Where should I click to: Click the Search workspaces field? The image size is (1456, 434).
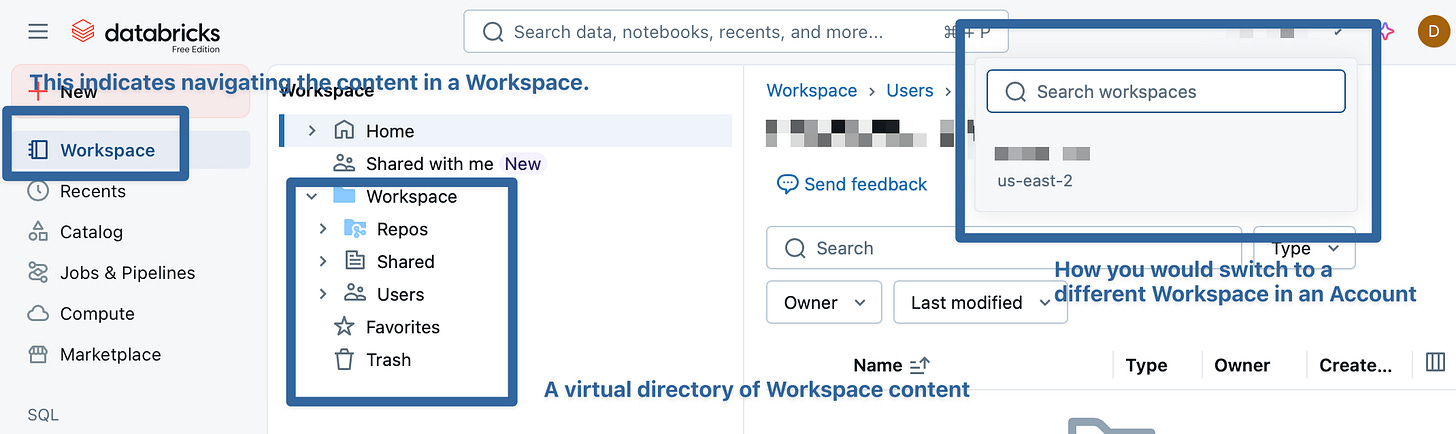[1166, 92]
